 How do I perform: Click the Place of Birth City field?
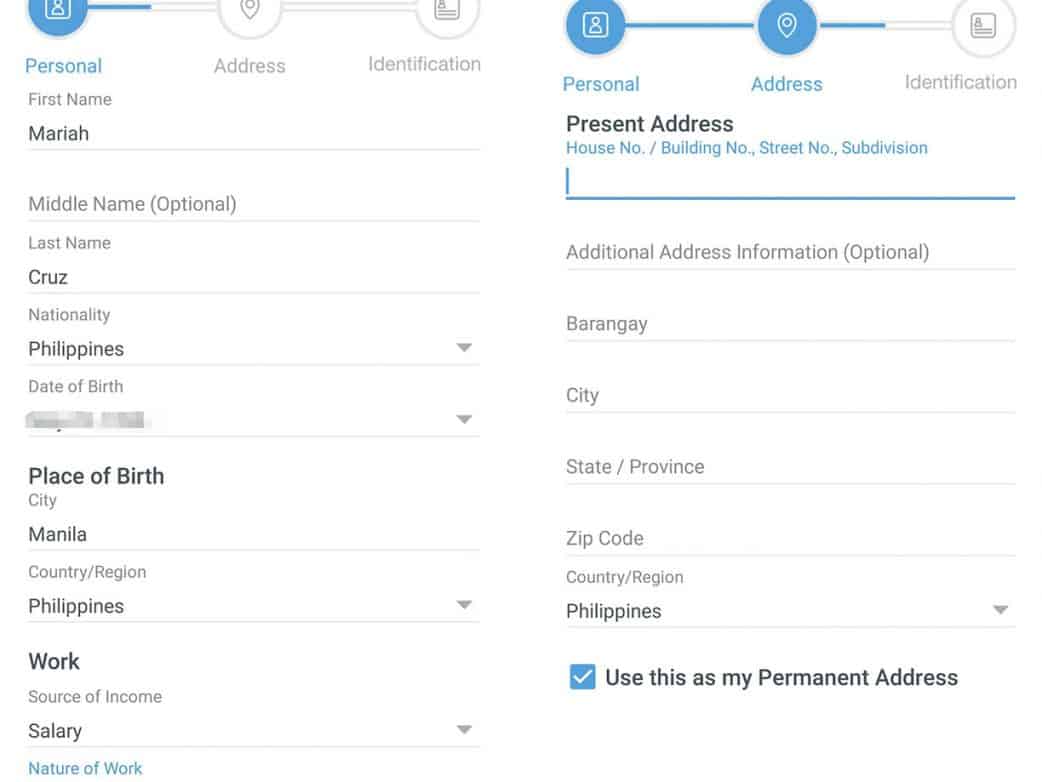(x=253, y=534)
